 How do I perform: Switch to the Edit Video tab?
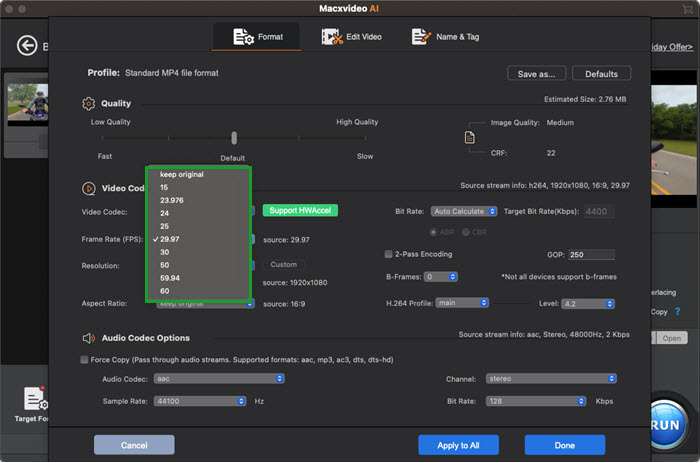point(351,37)
